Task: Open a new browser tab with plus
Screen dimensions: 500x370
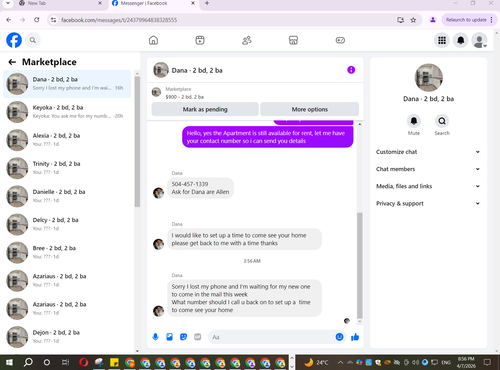Action: tap(207, 3)
